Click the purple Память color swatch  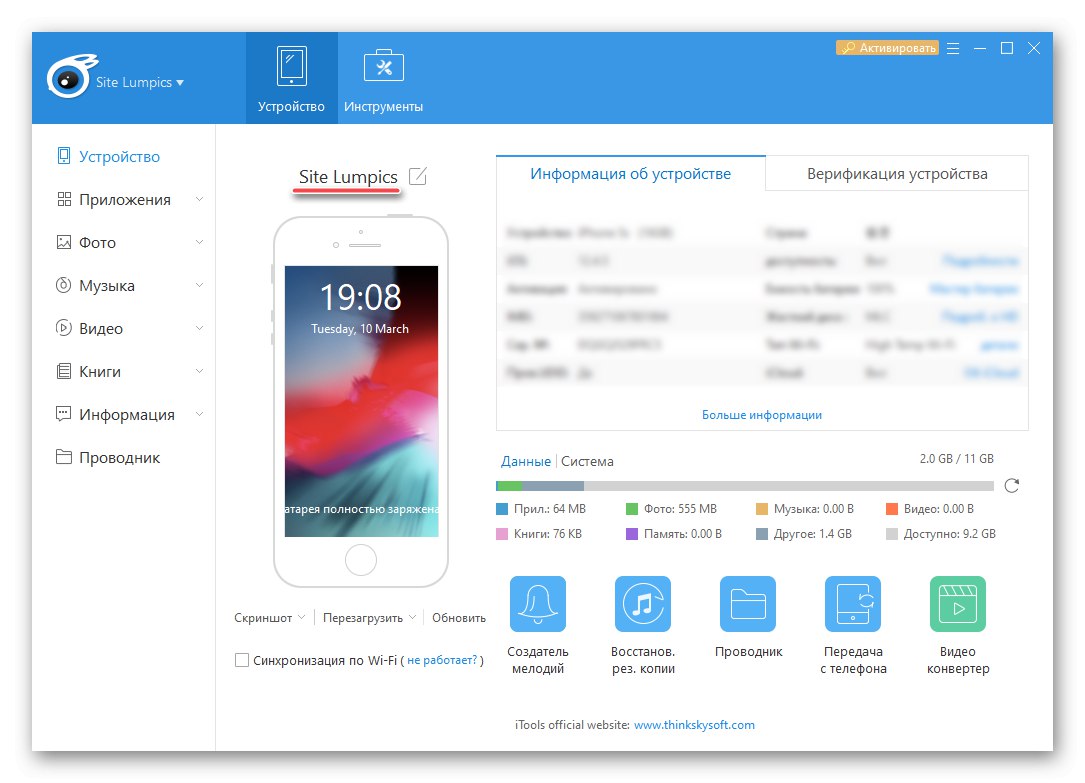[x=632, y=534]
